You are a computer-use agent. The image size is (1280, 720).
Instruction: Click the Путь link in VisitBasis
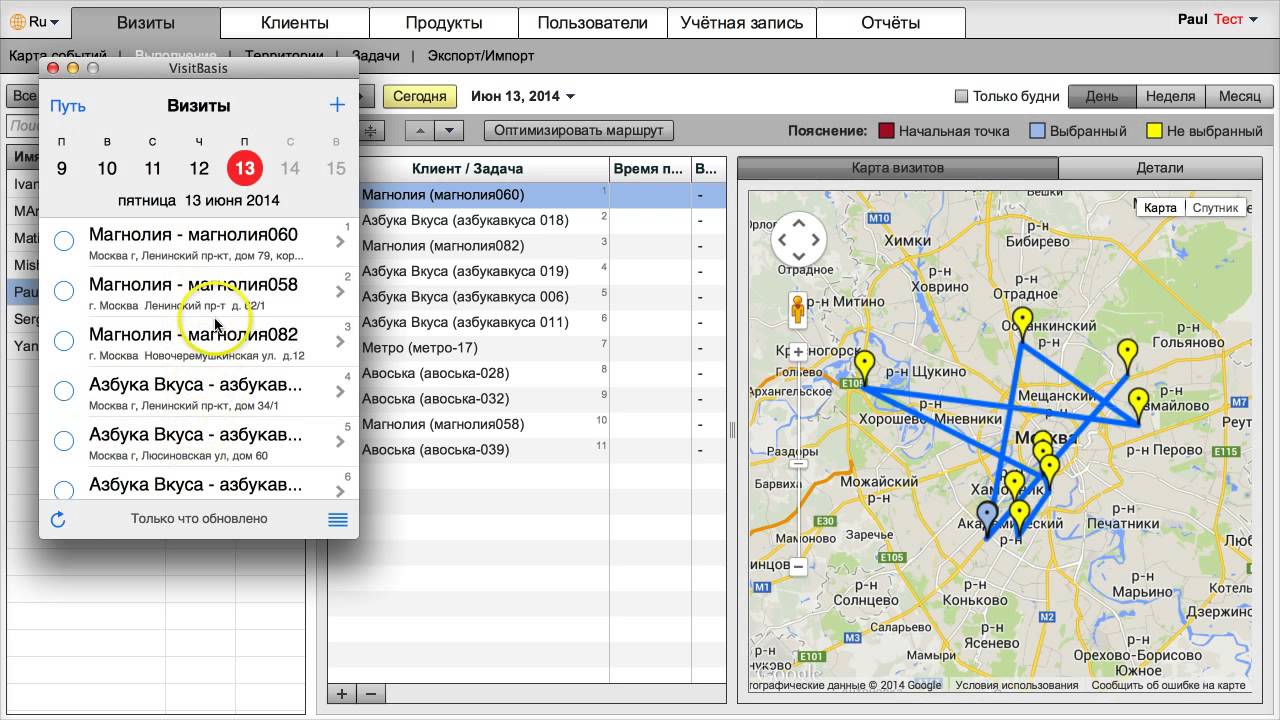pyautogui.click(x=68, y=106)
